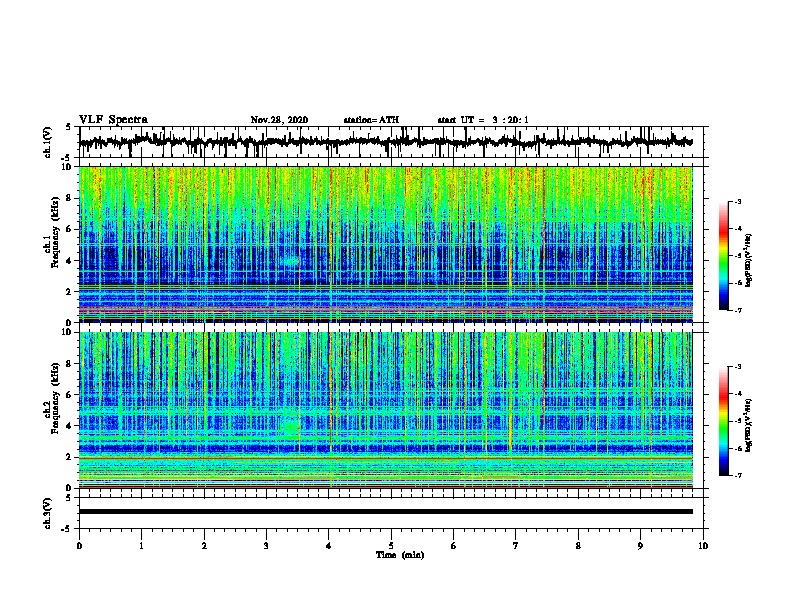Screen dimensions: 792x612
Task: Click time axis tick label "2"
Action: 204,545
